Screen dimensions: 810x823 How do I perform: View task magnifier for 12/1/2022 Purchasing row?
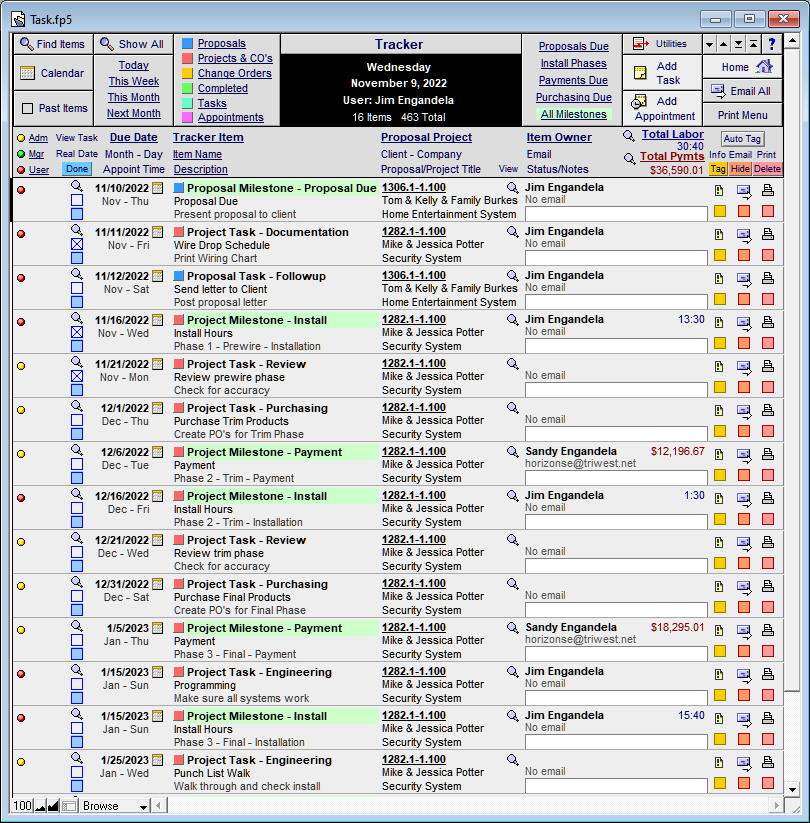[77, 406]
